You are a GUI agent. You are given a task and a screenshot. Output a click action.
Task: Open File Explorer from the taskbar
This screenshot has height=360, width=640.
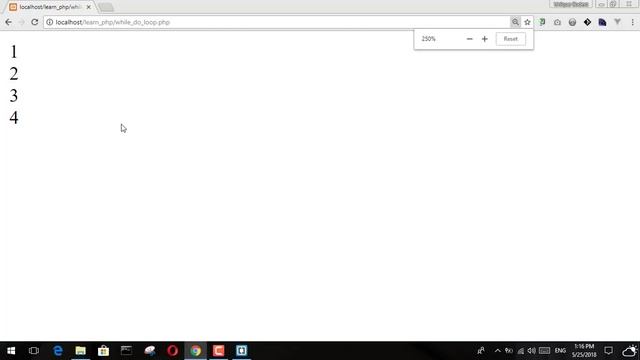tap(80, 351)
